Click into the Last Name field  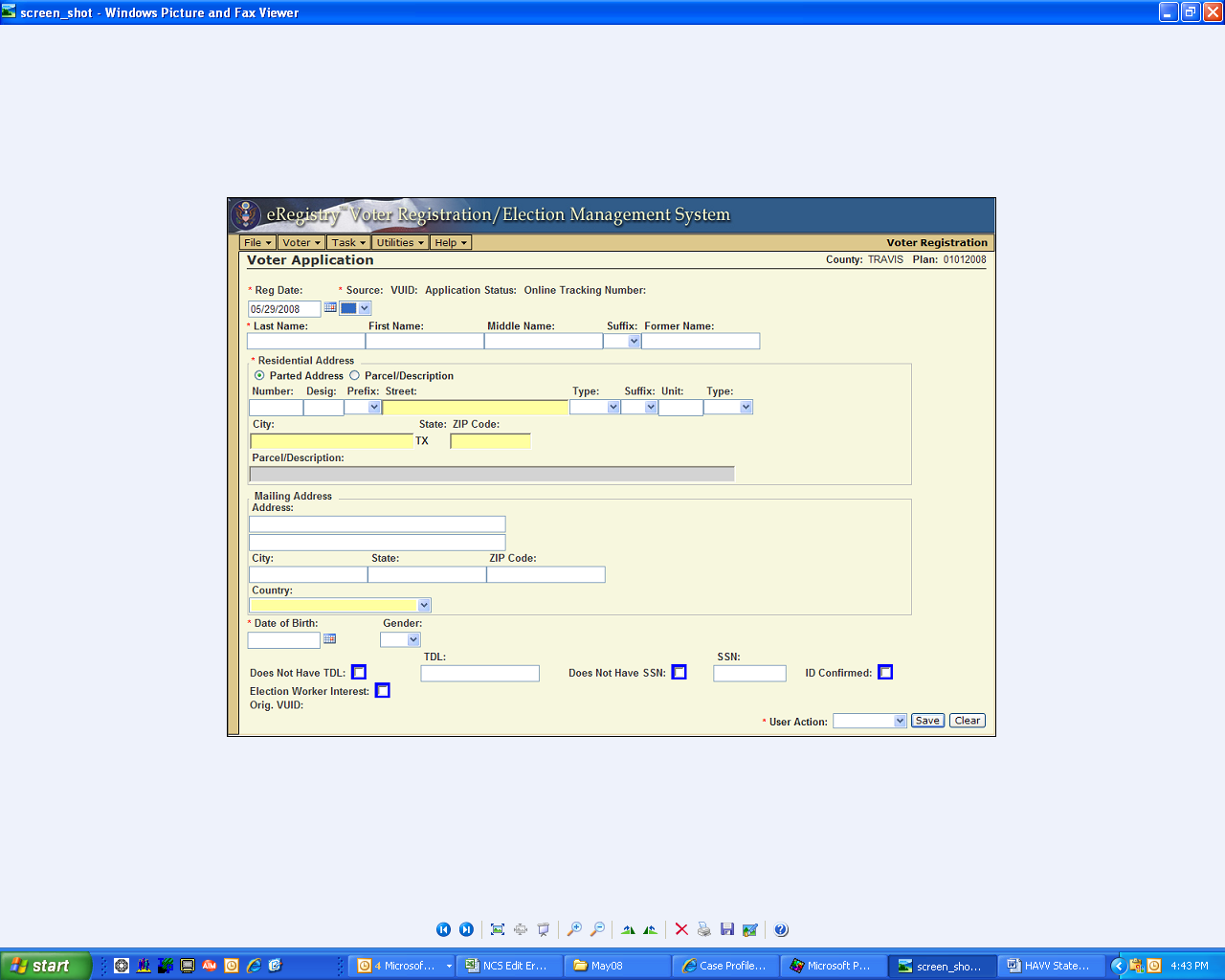(x=306, y=341)
